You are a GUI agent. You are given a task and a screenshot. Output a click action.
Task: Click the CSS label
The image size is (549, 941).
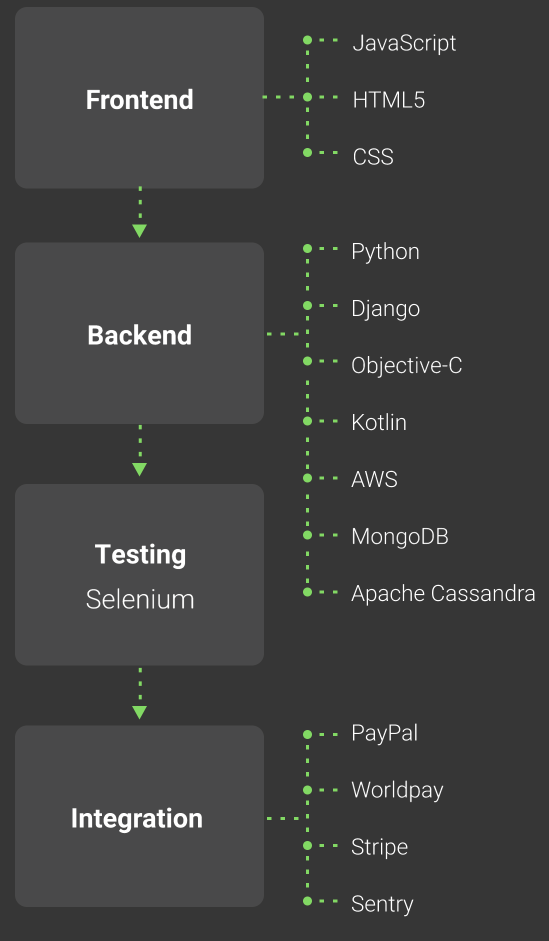pos(373,157)
